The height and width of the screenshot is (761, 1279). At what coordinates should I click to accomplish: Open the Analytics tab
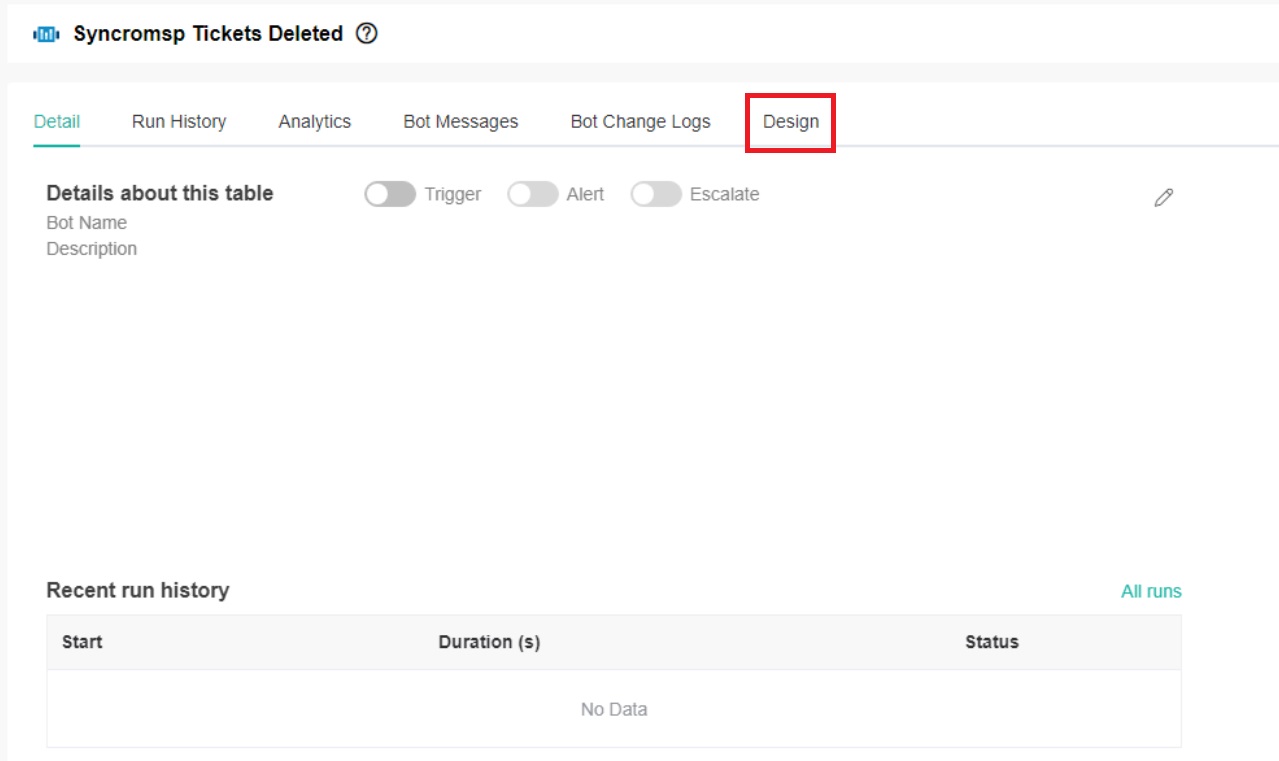coord(315,121)
